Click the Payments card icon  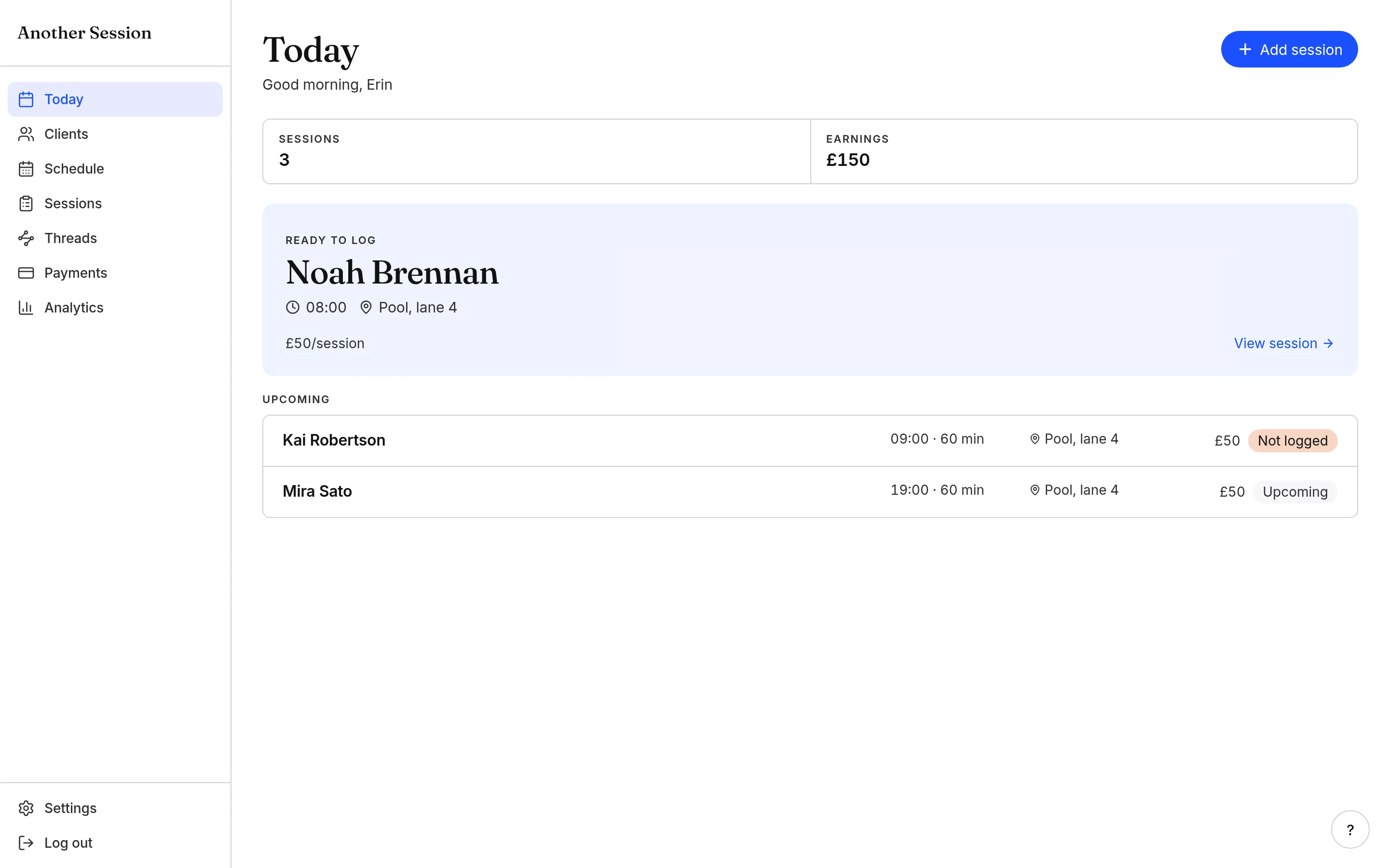coord(26,272)
